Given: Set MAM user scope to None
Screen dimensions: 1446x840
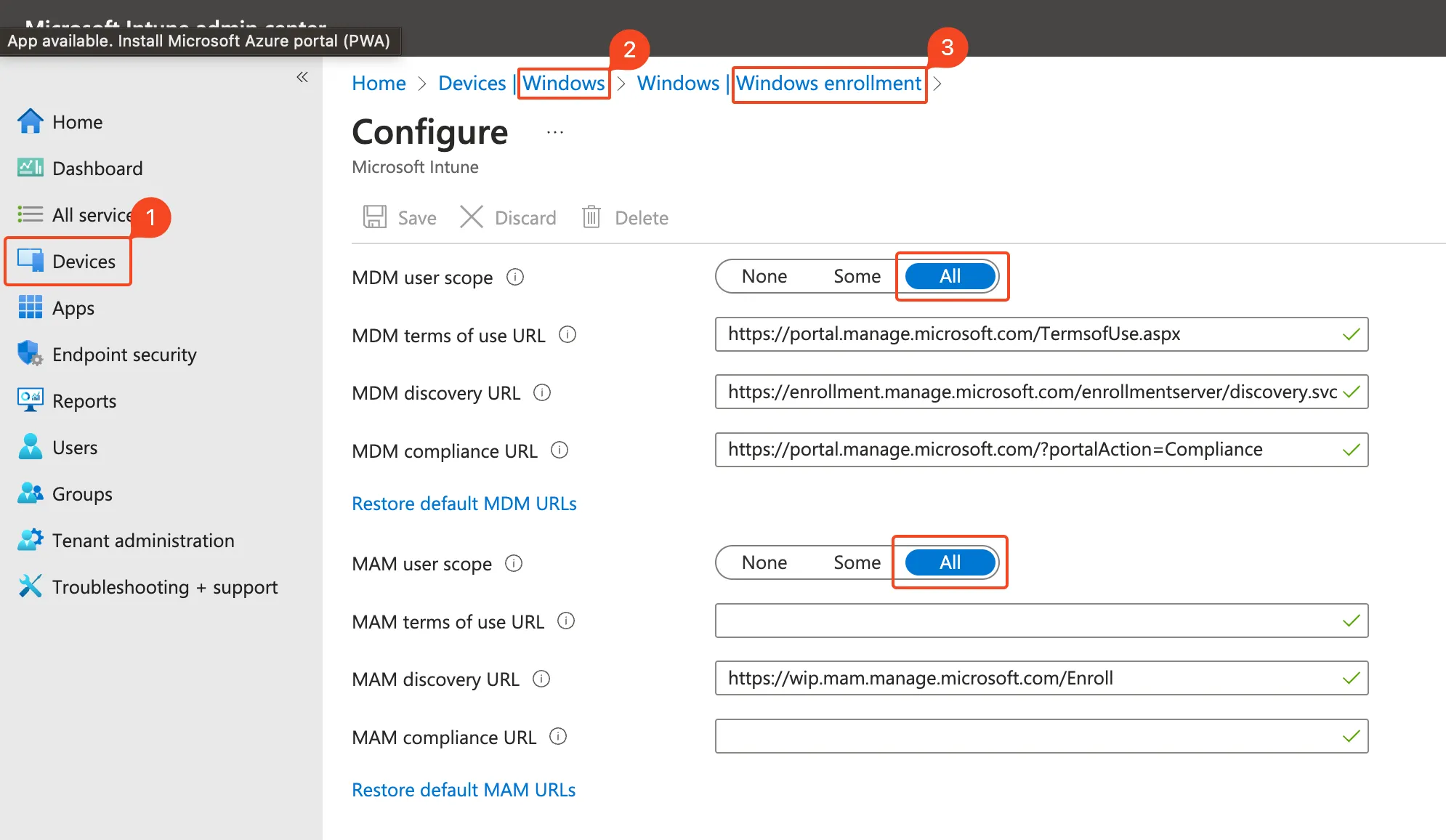Looking at the screenshot, I should (764, 563).
